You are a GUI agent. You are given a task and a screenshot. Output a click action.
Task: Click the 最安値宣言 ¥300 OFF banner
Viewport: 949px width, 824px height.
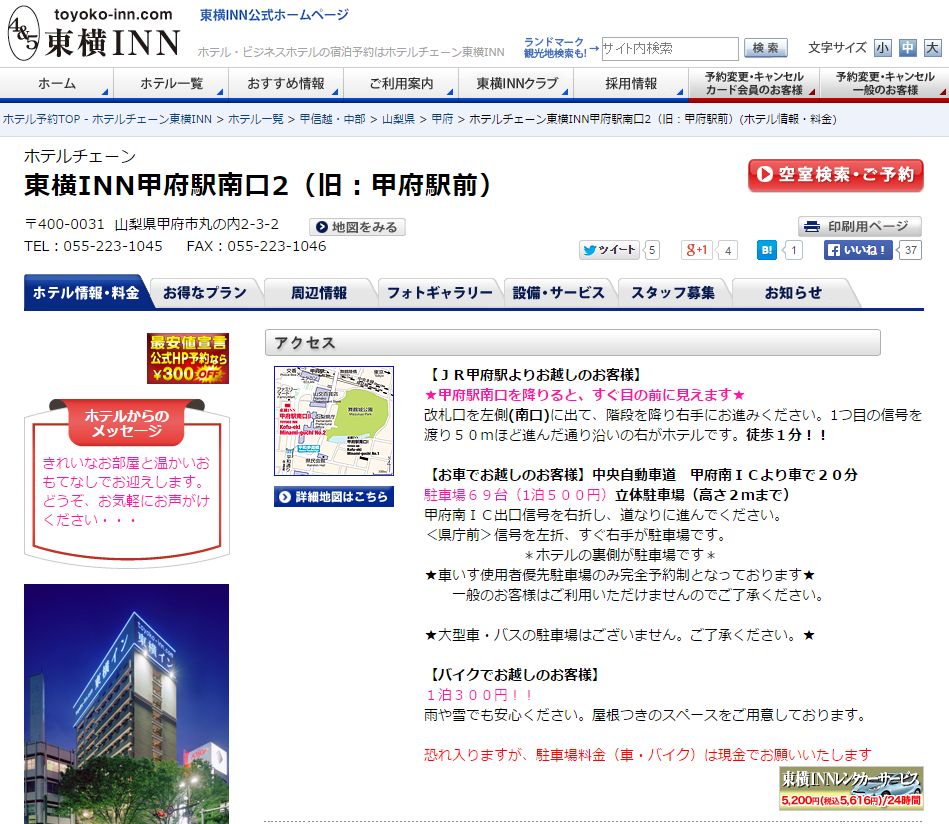pyautogui.click(x=188, y=358)
